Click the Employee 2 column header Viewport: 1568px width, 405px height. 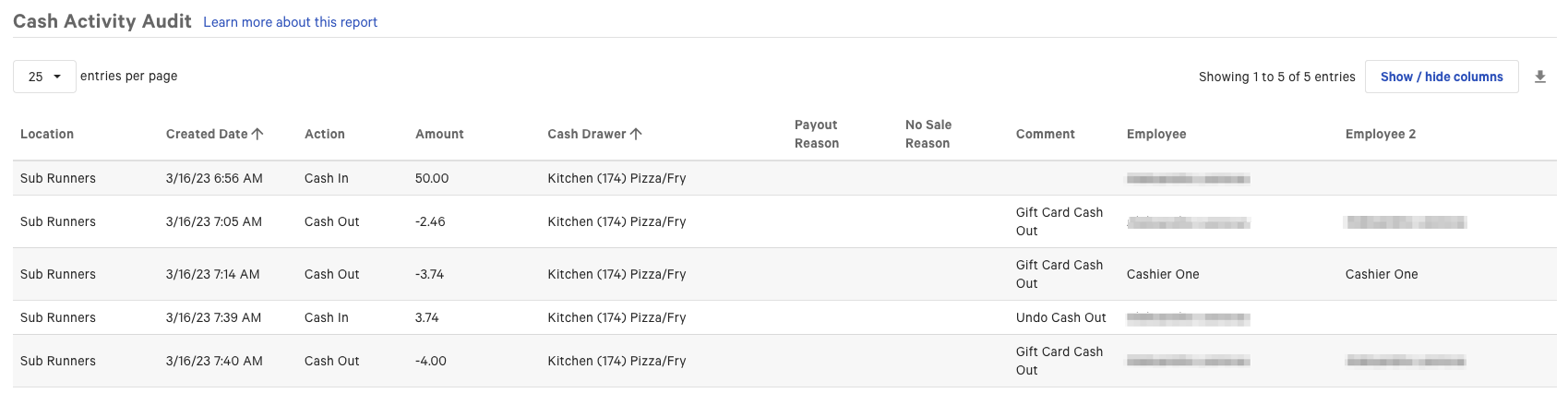1380,135
